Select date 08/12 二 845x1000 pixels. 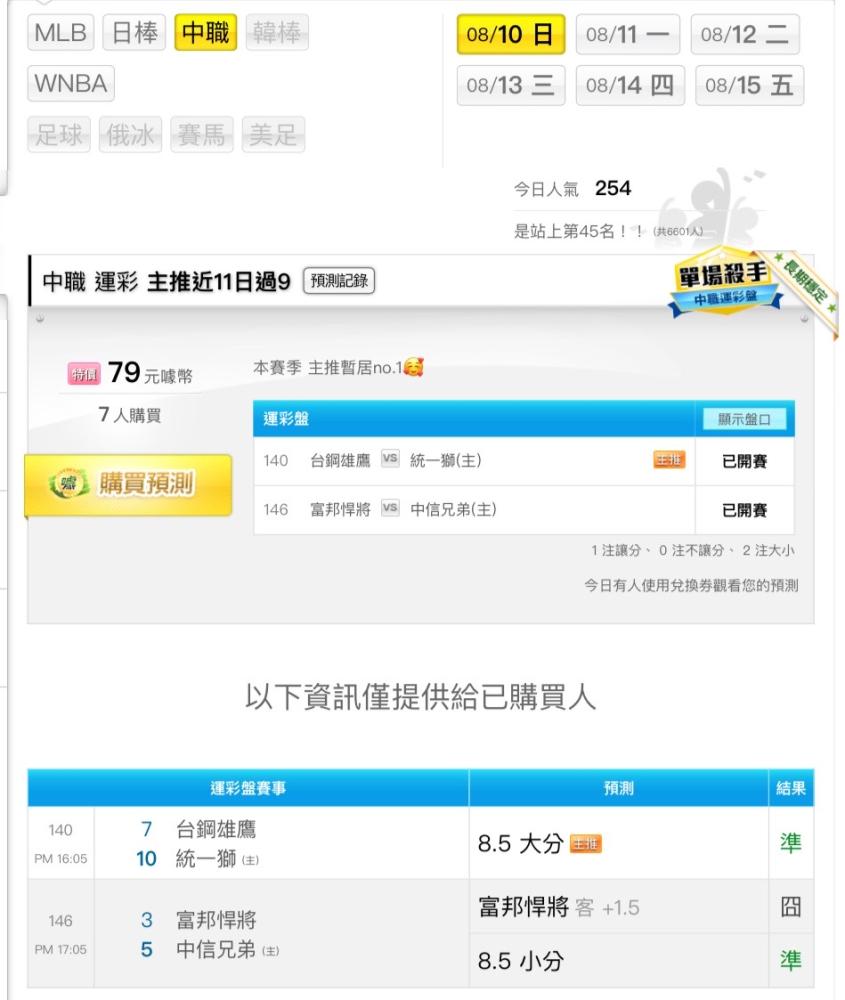(x=745, y=34)
